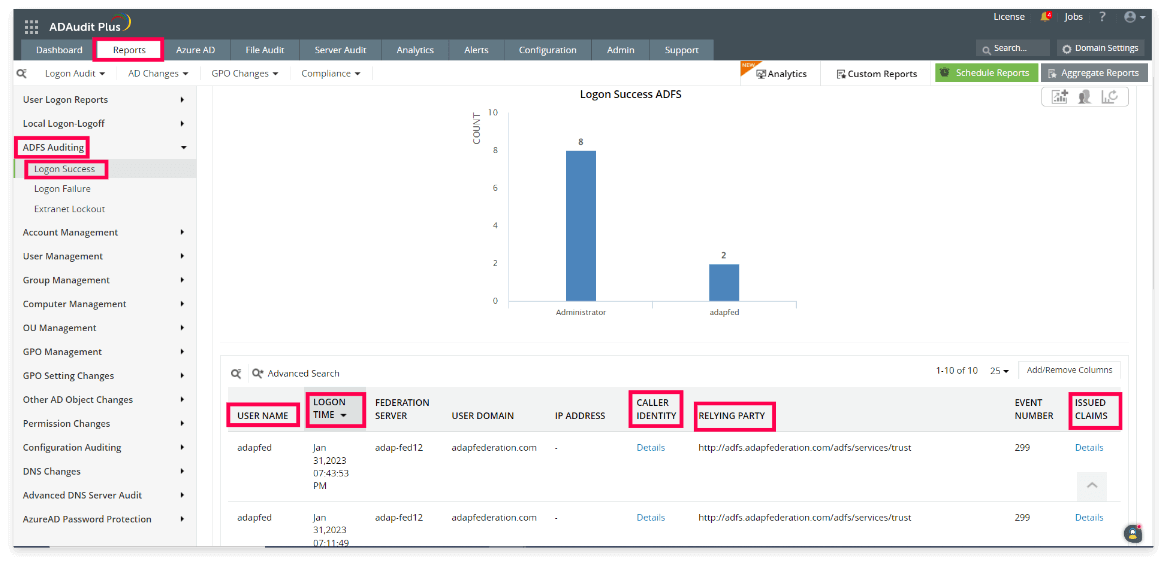Open the user profile avatar menu
The width and height of the screenshot is (1168, 566).
pyautogui.click(x=1134, y=16)
